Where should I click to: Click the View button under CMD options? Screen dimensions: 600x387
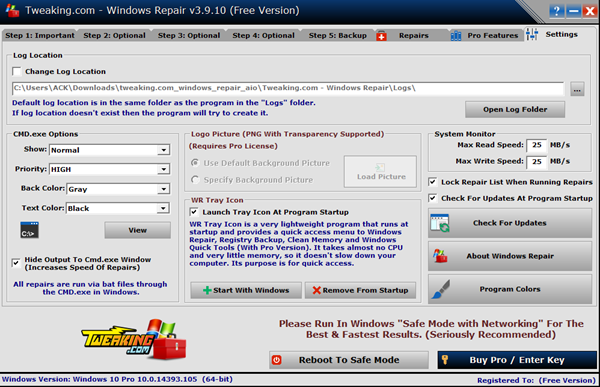pyautogui.click(x=137, y=230)
